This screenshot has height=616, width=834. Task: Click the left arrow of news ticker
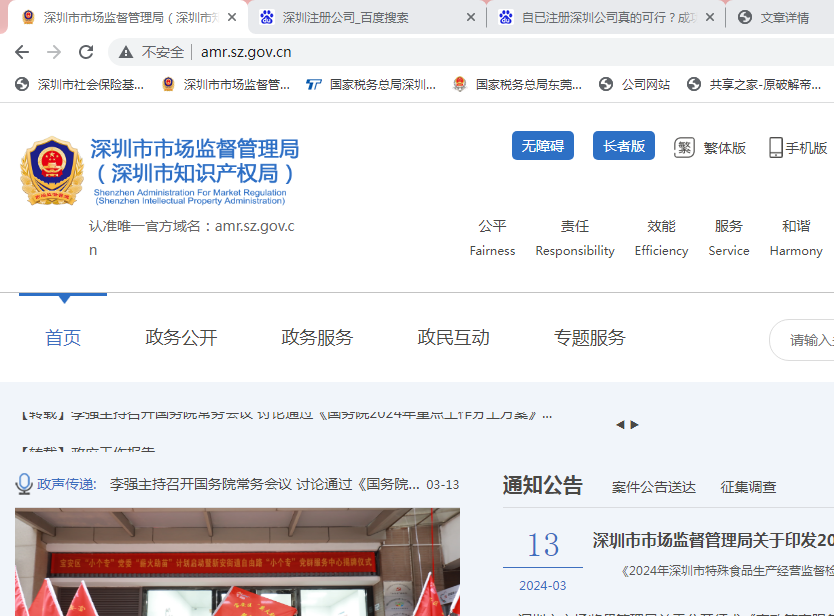click(620, 425)
